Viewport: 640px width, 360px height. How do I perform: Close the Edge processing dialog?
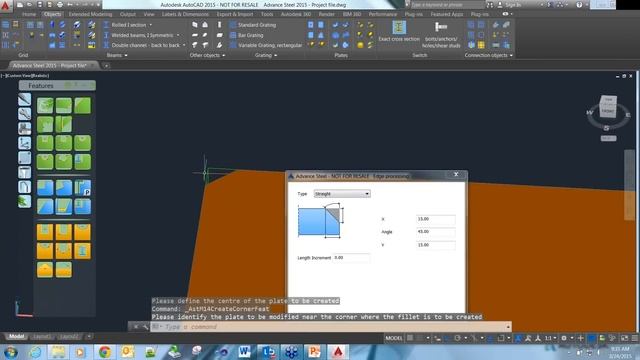(456, 174)
